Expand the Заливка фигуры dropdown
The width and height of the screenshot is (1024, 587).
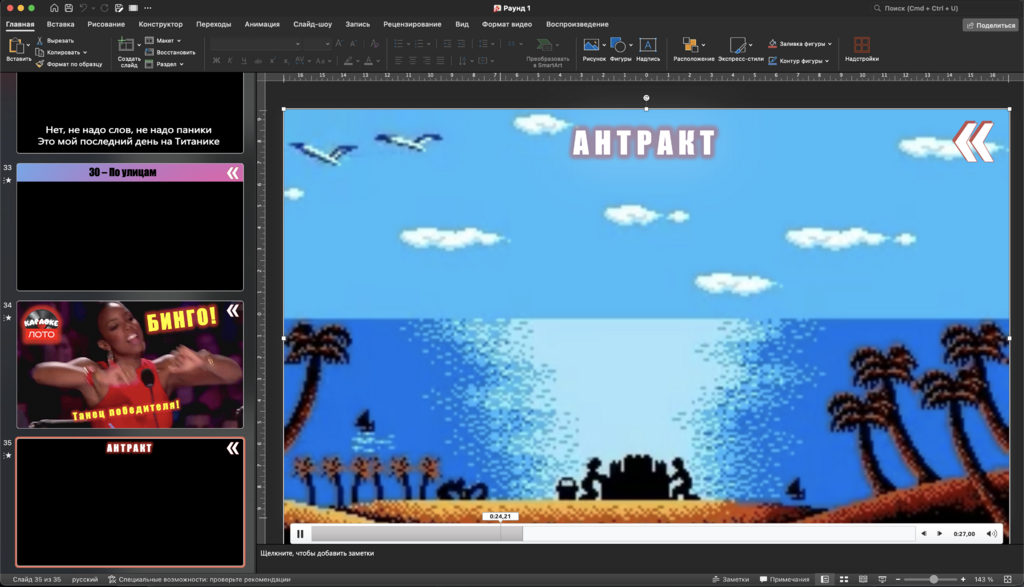[x=830, y=44]
